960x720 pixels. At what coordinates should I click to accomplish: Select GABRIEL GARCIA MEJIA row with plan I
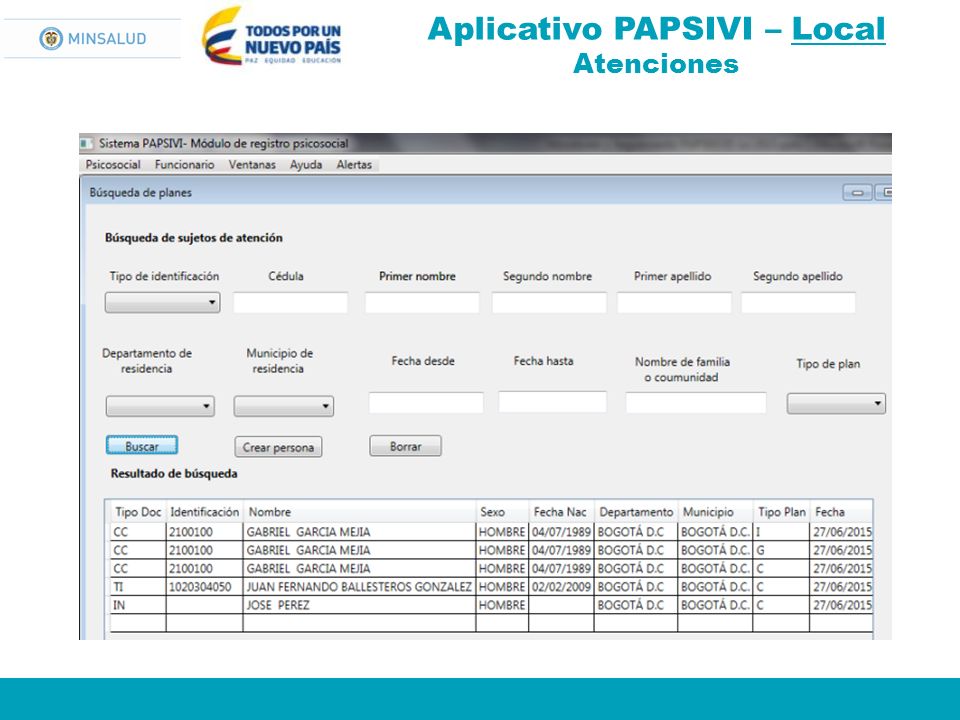point(492,531)
